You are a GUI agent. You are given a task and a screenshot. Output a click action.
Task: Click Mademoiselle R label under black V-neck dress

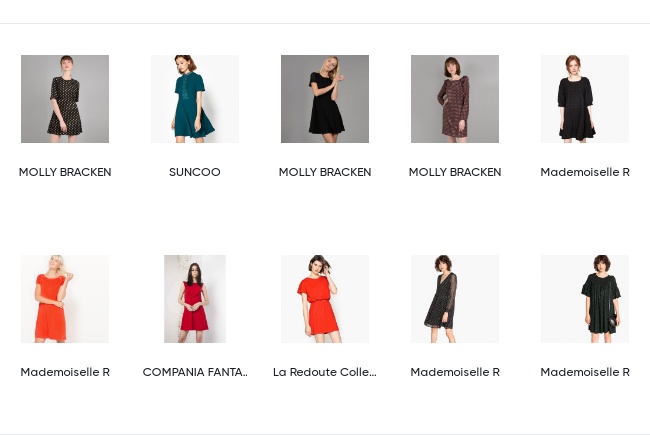pyautogui.click(x=455, y=372)
